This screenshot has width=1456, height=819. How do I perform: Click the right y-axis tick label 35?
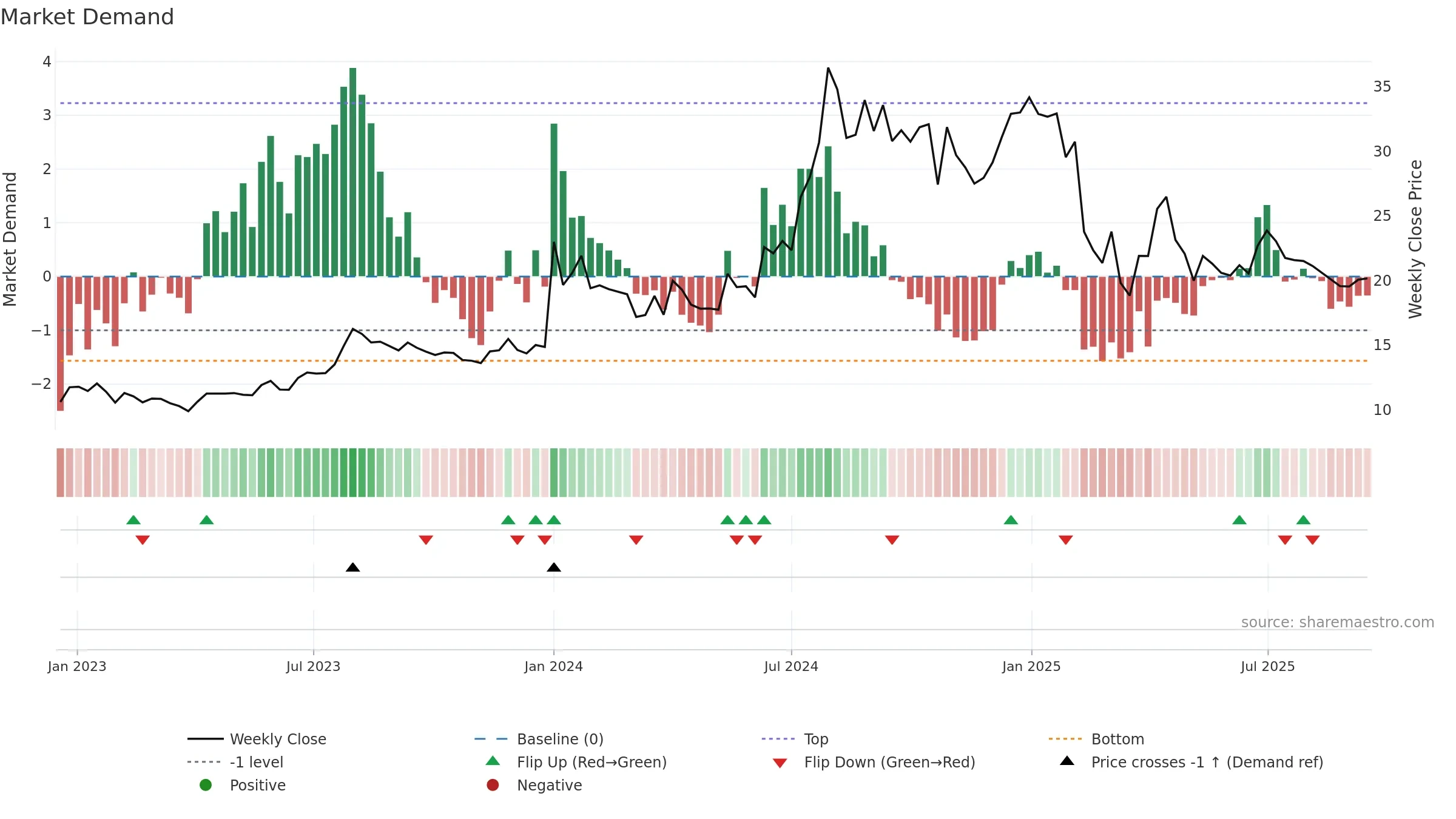(1383, 87)
